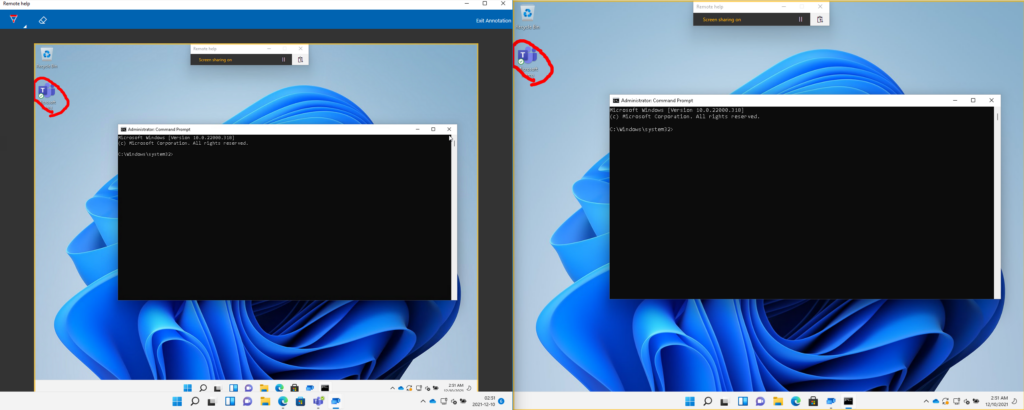Click the clipboard icon on right desktop's sharing bar
This screenshot has height=410, width=1024.
820,20
